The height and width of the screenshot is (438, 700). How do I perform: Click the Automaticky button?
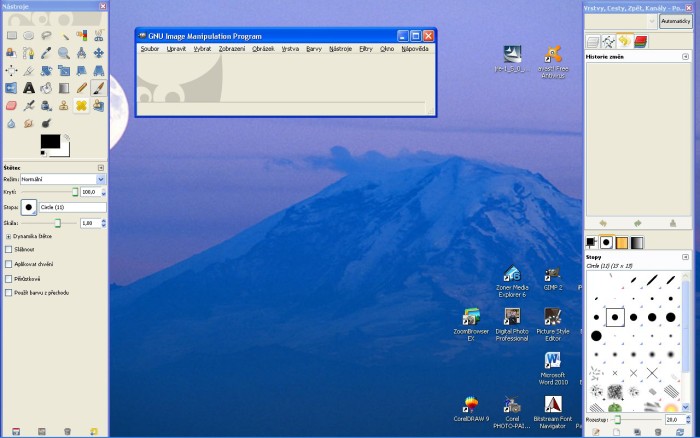pyautogui.click(x=675, y=21)
